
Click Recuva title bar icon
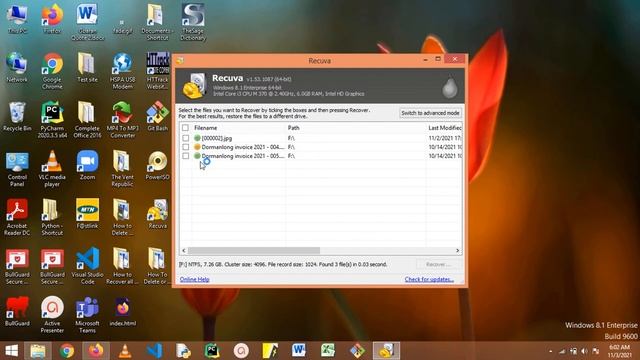(x=180, y=61)
